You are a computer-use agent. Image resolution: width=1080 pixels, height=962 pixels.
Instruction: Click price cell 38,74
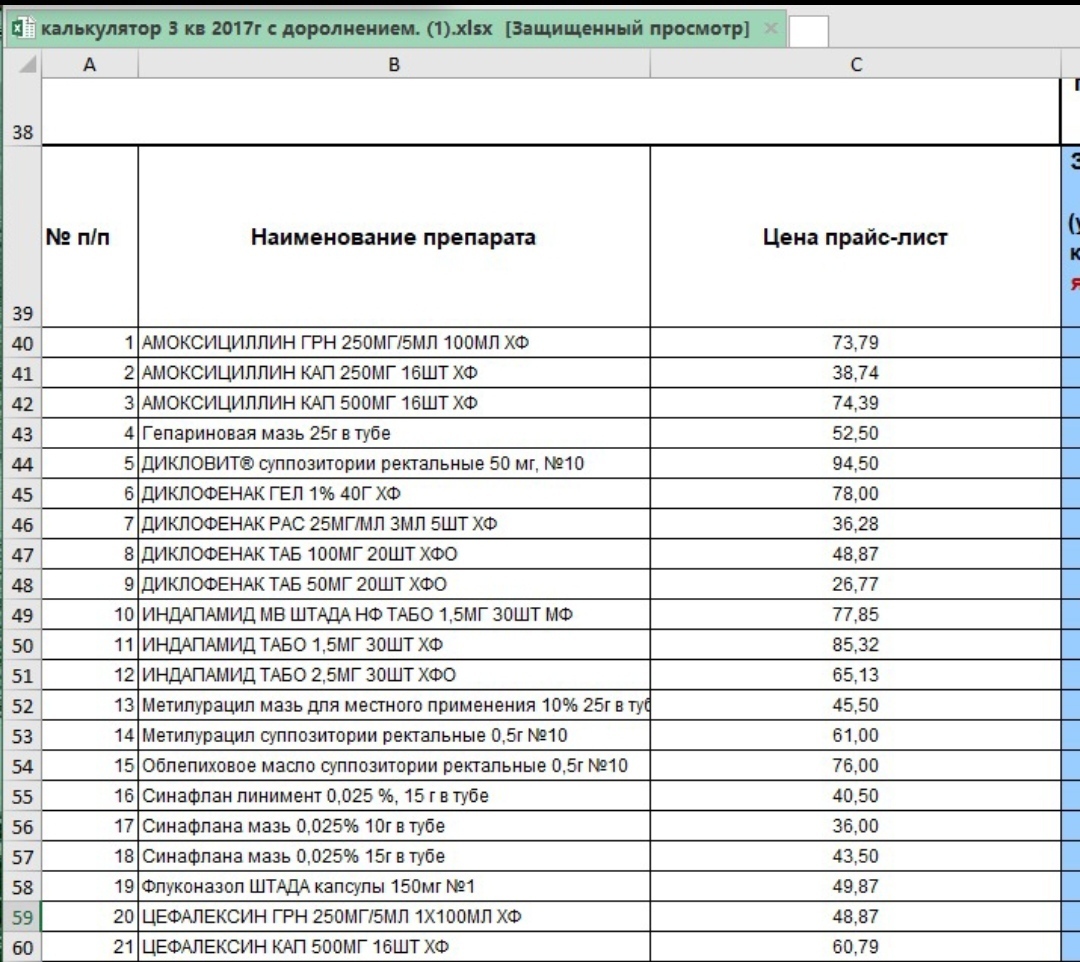(855, 373)
